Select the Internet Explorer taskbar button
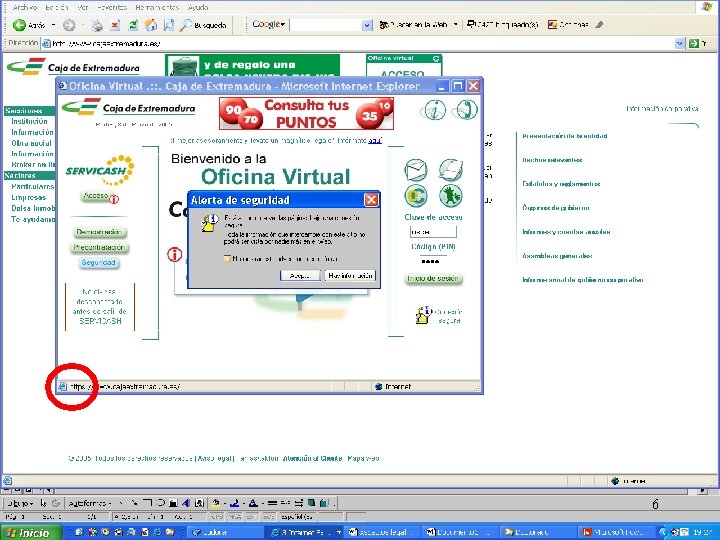This screenshot has width=720, height=540. pyautogui.click(x=304, y=533)
